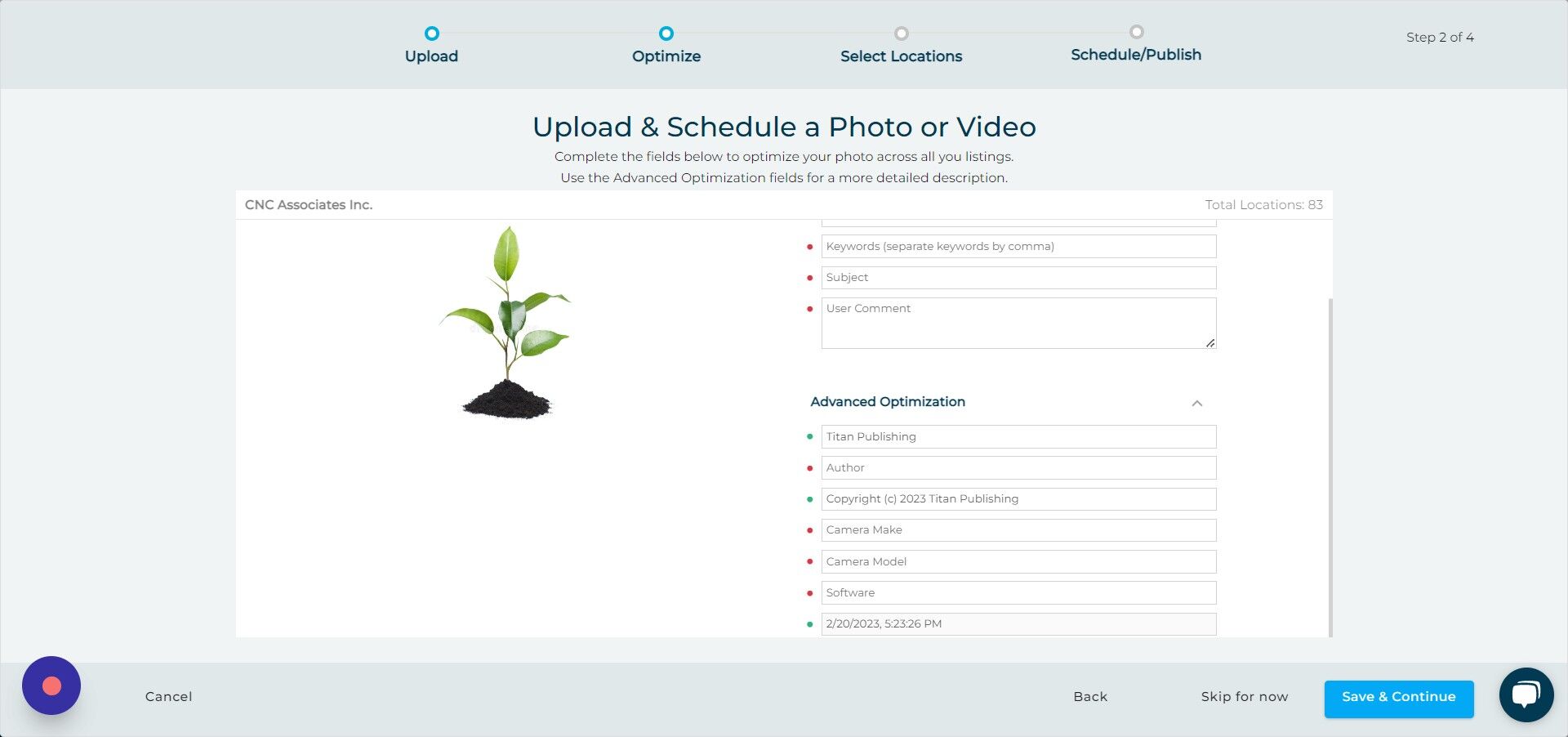Open the chat support bubble icon
Screen dimensions: 1568x737
[1526, 695]
